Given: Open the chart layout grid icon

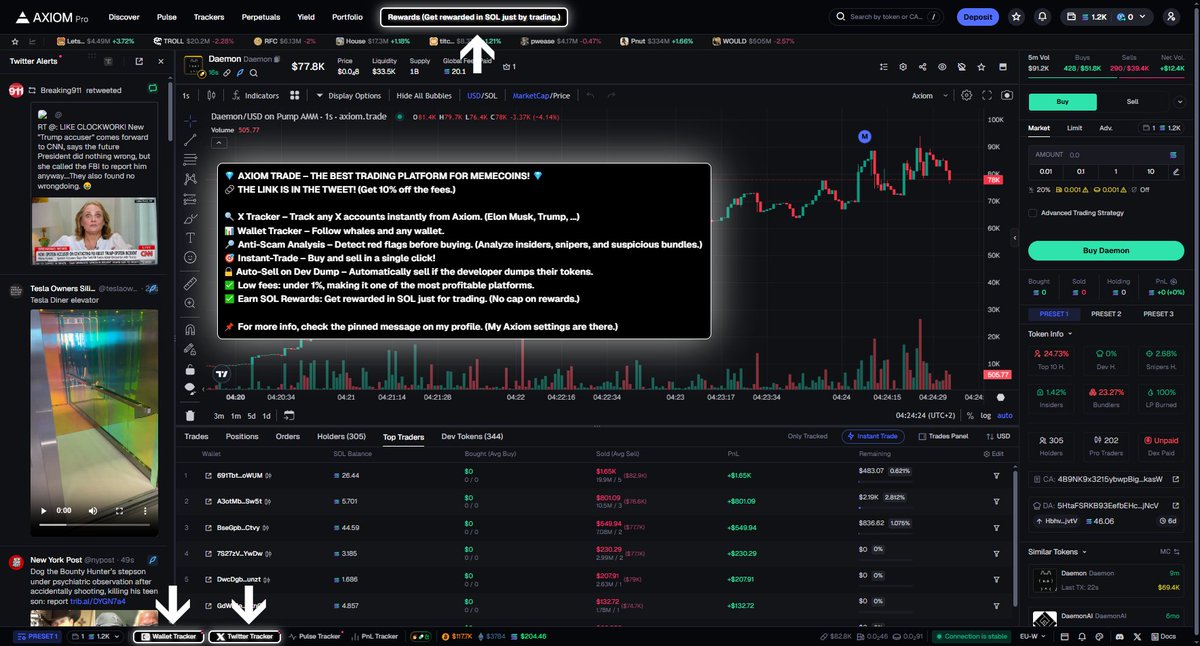Looking at the screenshot, I should (x=295, y=96).
